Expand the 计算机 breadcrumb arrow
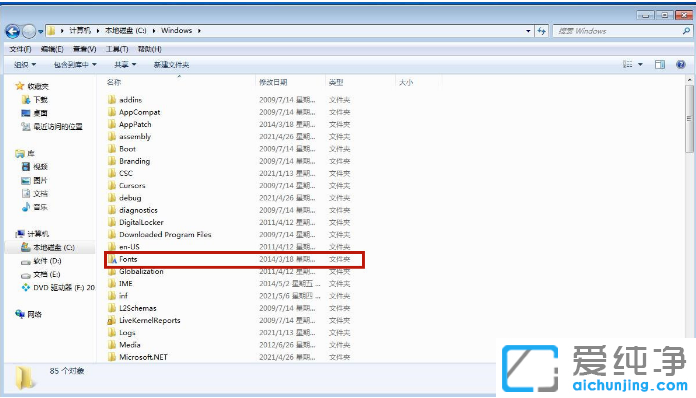This screenshot has width=696, height=398. [98, 31]
